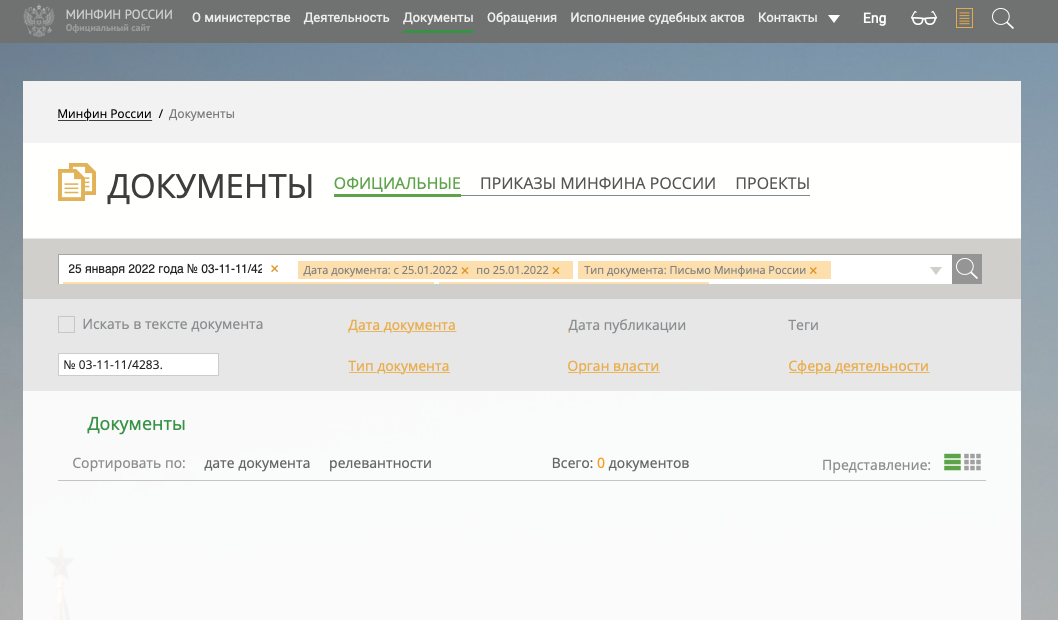Remove the 'по 25.01.2022' date filter

click(556, 271)
